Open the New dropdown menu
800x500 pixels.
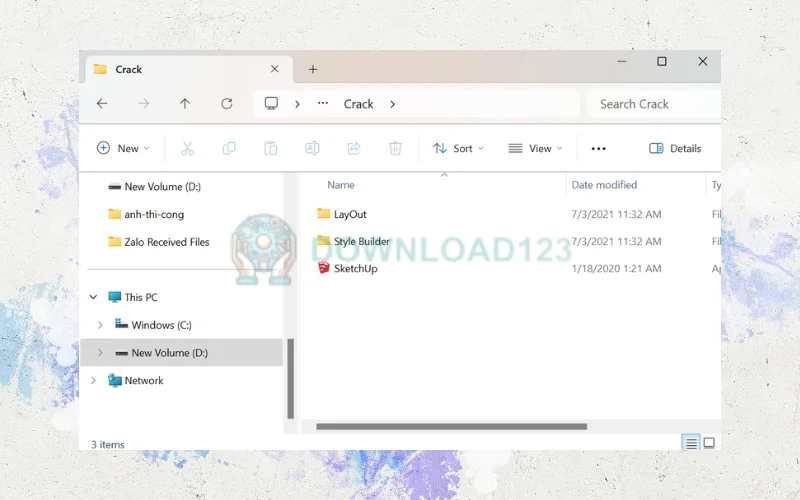click(123, 148)
